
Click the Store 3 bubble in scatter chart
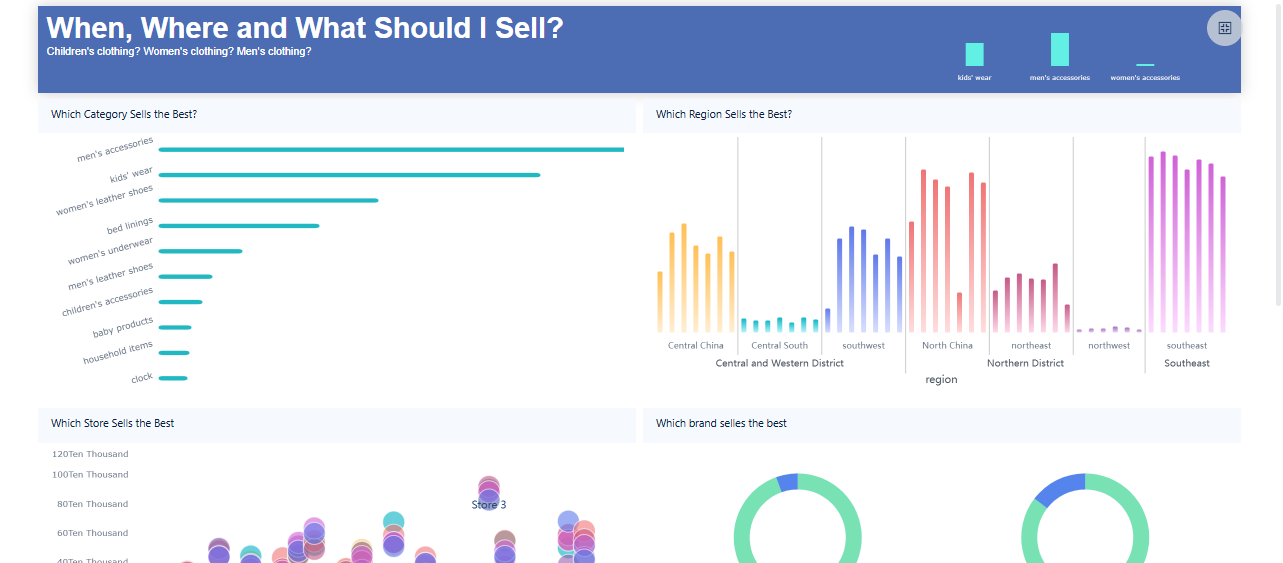[488, 489]
